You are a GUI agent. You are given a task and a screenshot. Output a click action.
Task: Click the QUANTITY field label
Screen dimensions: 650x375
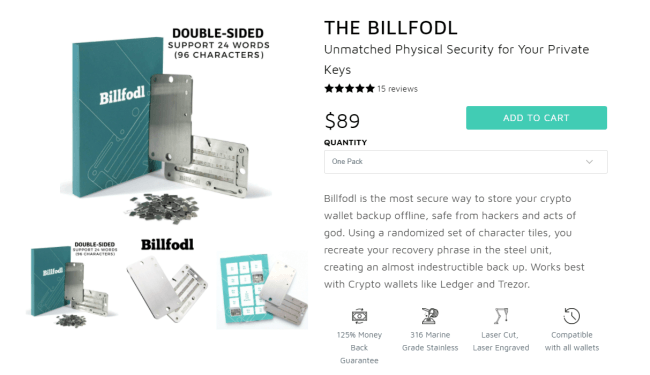345,143
